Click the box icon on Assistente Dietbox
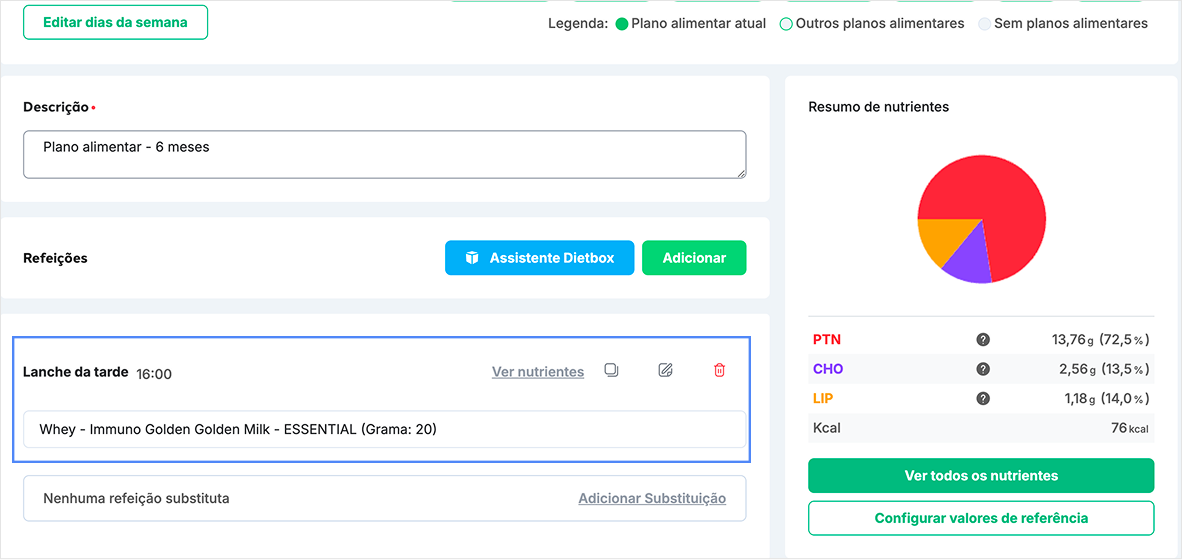The height and width of the screenshot is (560, 1182). tap(472, 258)
